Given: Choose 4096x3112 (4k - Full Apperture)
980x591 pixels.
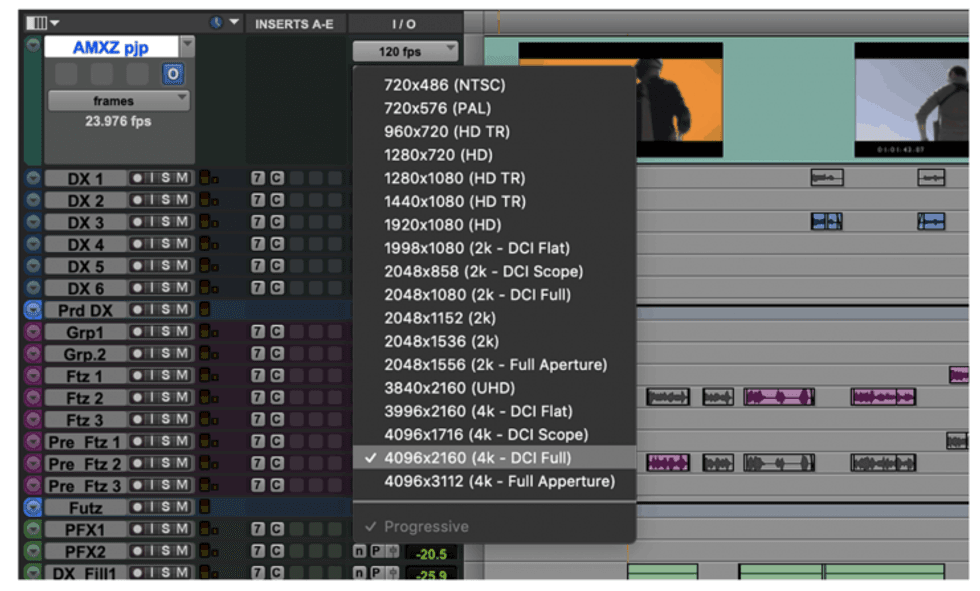Looking at the screenshot, I should coord(499,481).
